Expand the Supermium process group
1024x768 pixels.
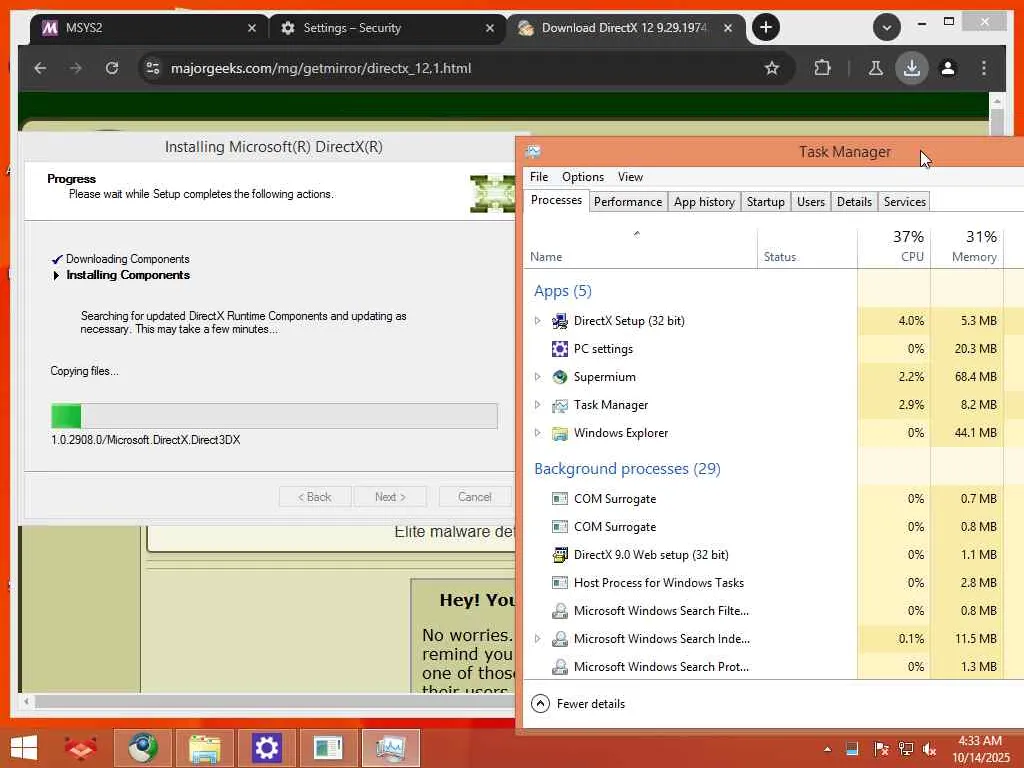(537, 377)
